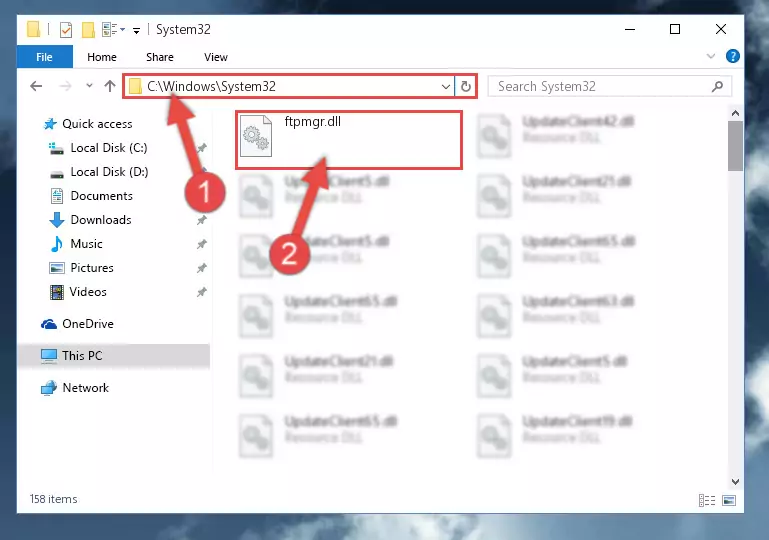This screenshot has width=769, height=540.
Task: Open Documents in navigation pane
Action: 102,196
